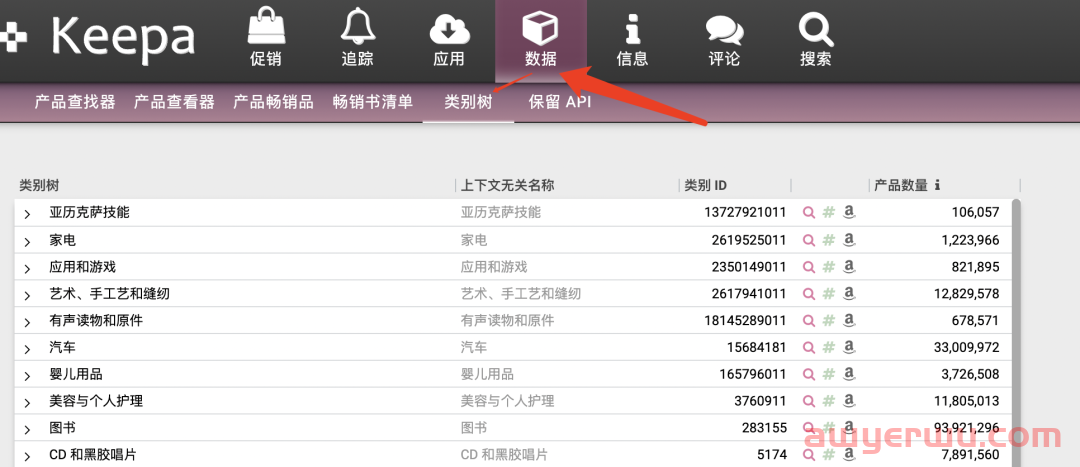
Task: Click category ID 2619525011
Action: [749, 240]
